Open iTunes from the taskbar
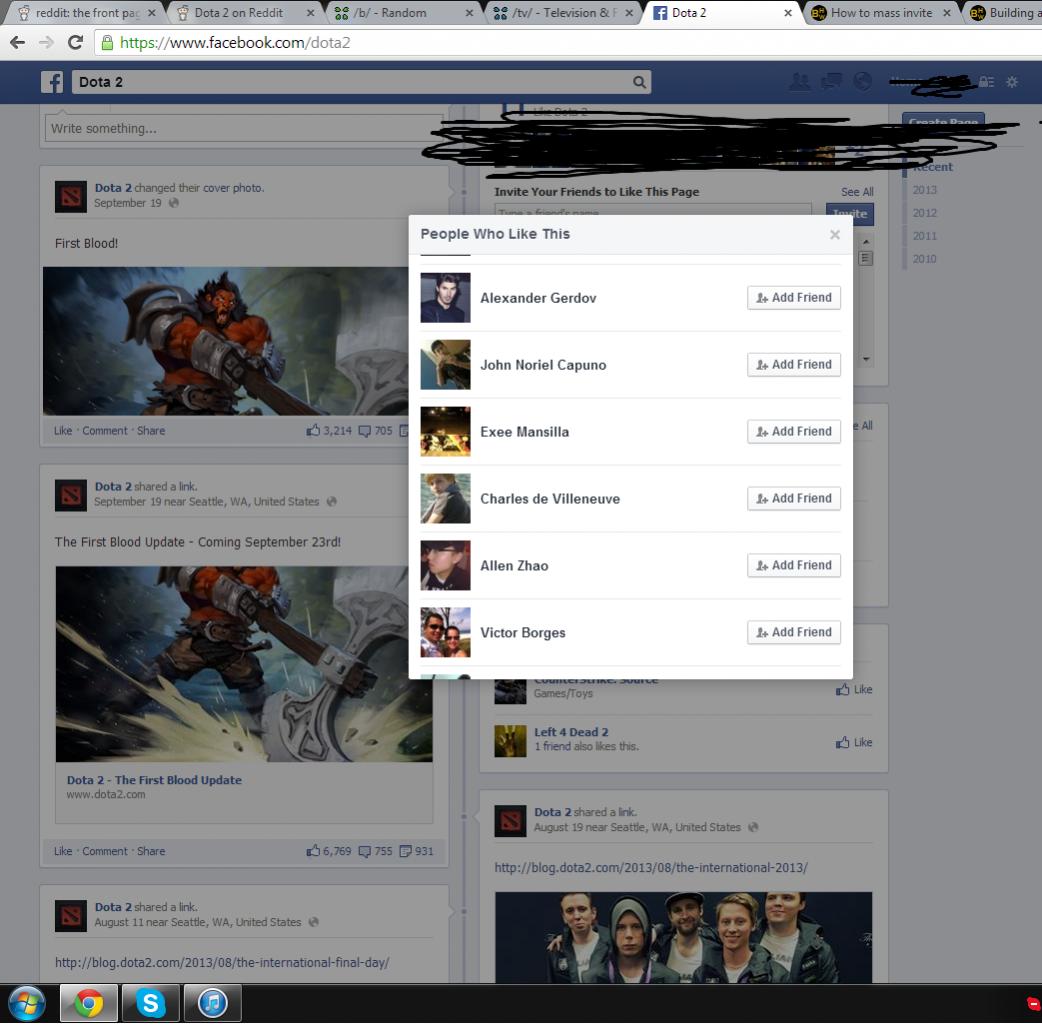This screenshot has height=1030, width=1042. point(212,1003)
